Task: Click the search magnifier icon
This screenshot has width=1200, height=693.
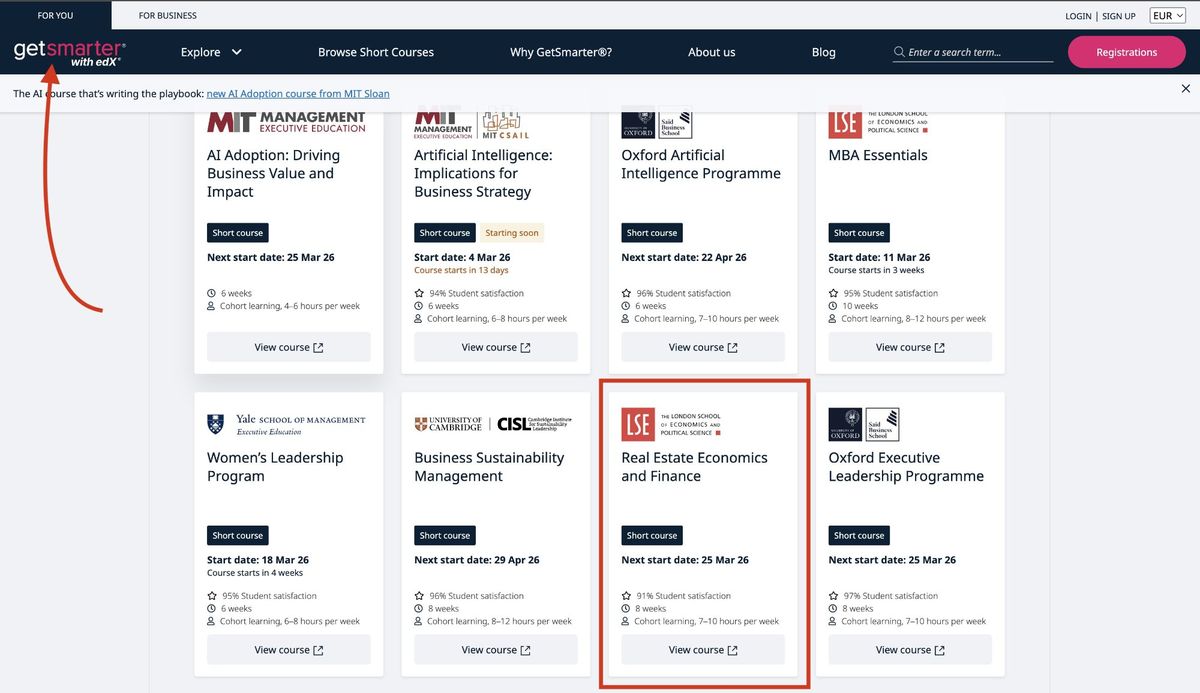Action: (899, 51)
